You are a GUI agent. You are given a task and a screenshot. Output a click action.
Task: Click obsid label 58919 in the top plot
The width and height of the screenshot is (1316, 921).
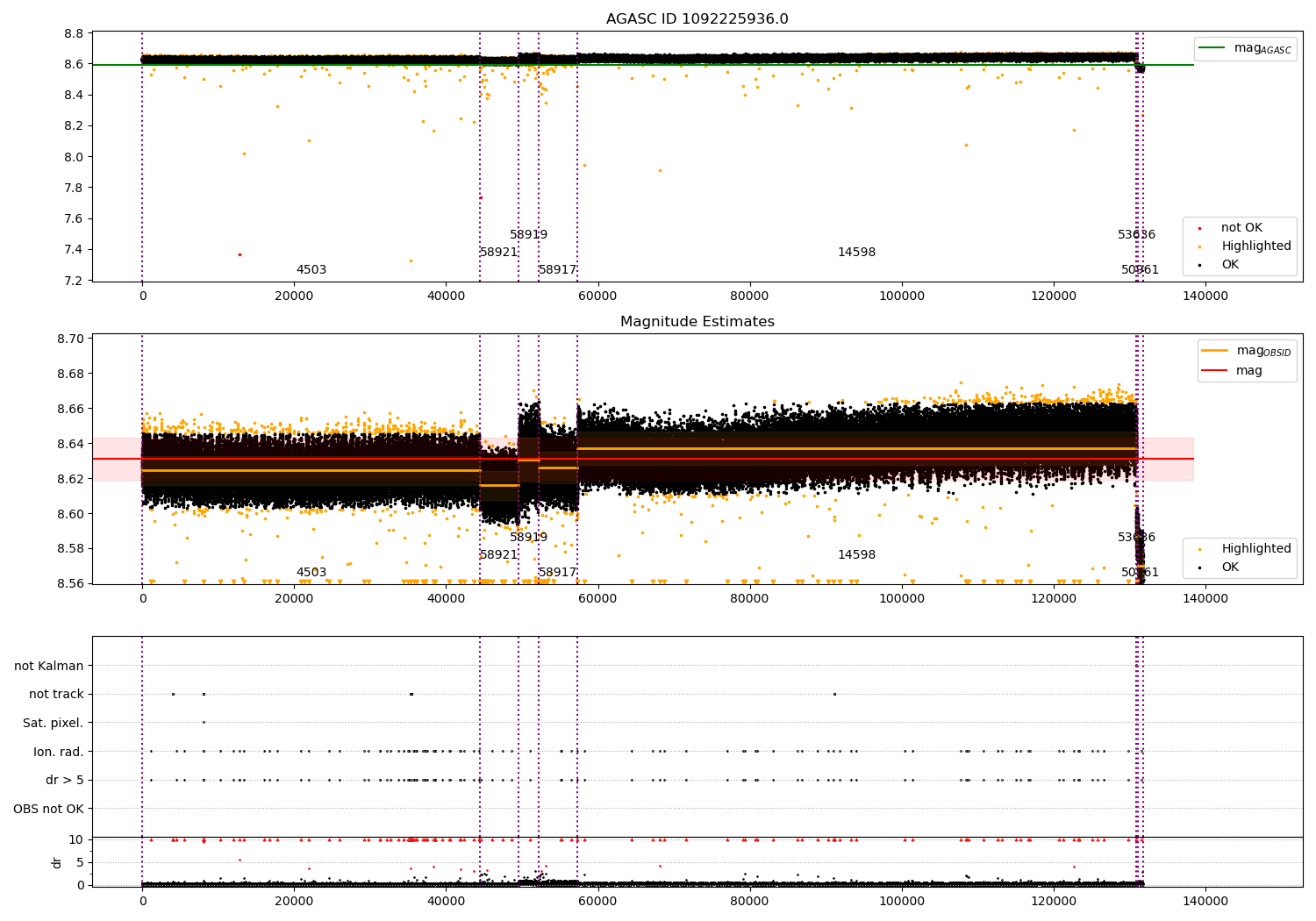pos(529,235)
